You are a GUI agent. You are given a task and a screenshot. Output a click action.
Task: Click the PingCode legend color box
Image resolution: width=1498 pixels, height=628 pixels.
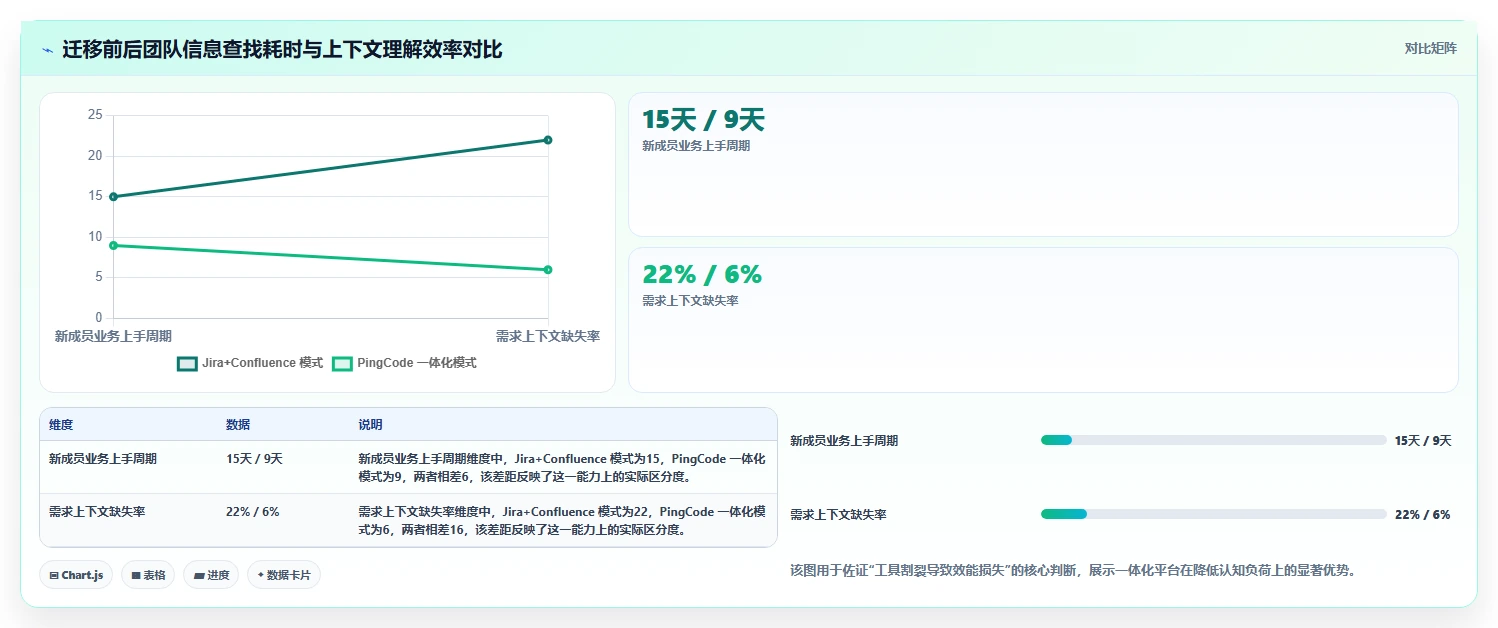click(x=342, y=364)
